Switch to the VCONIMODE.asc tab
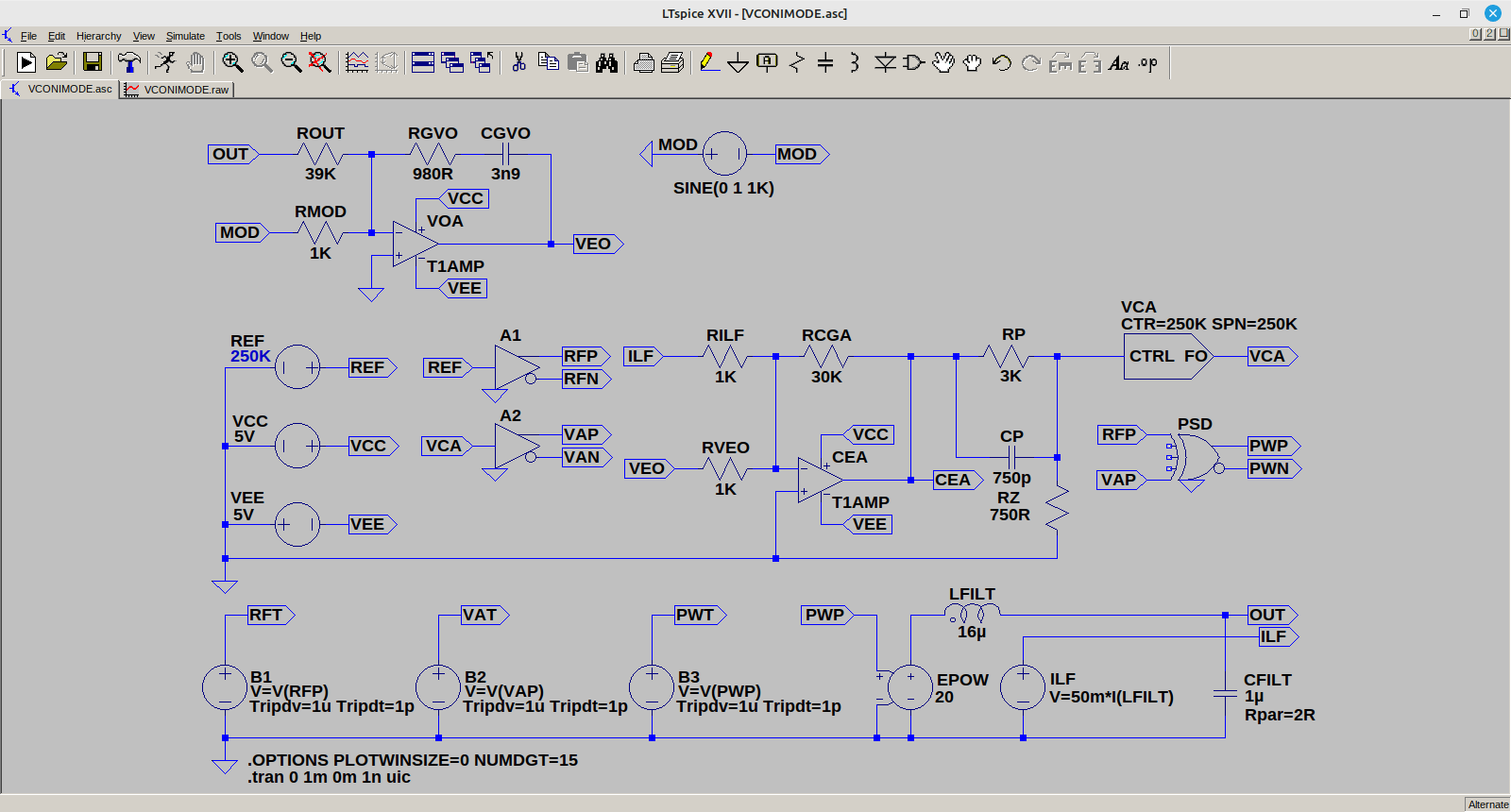The width and height of the screenshot is (1511, 812). 60,89
